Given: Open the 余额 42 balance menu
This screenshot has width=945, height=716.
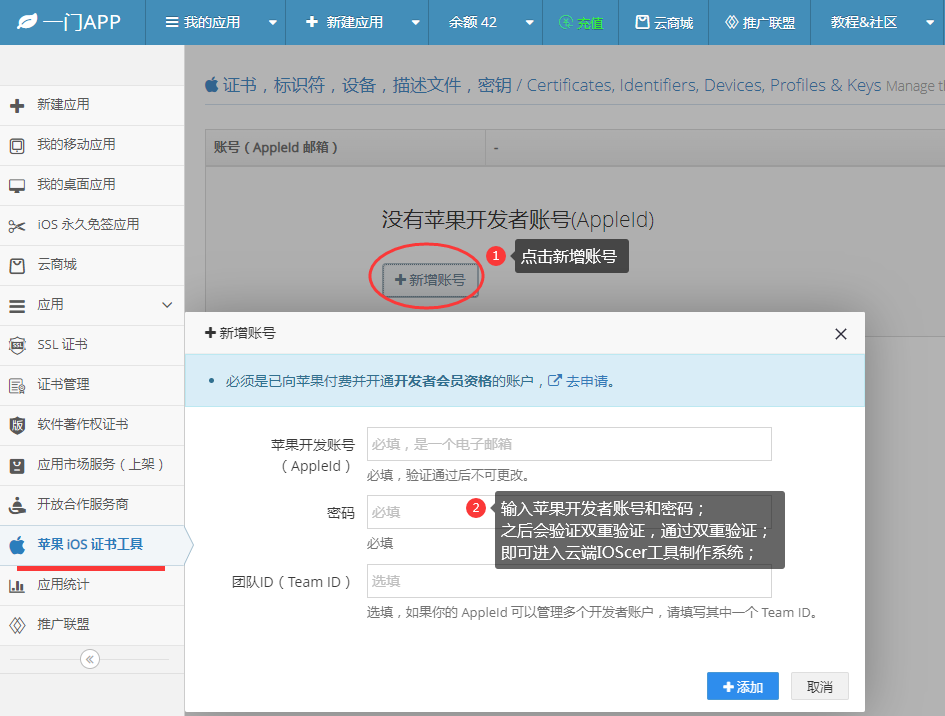Looking at the screenshot, I should (x=472, y=22).
